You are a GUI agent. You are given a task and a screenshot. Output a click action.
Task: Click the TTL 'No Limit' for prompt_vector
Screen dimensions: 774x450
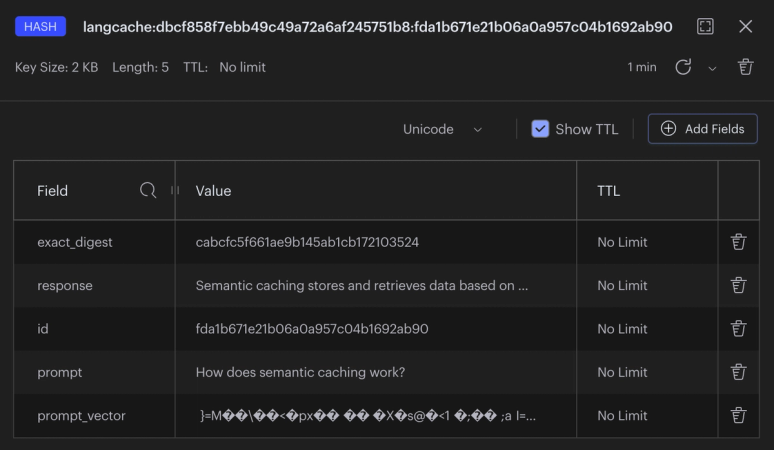[x=622, y=416]
